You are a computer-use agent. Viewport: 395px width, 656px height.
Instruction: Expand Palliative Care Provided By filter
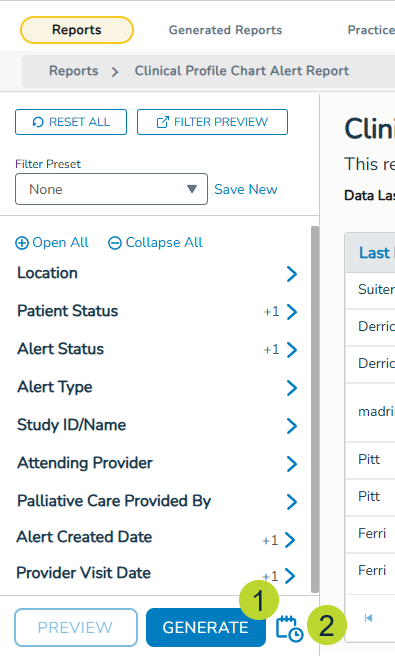(x=157, y=501)
